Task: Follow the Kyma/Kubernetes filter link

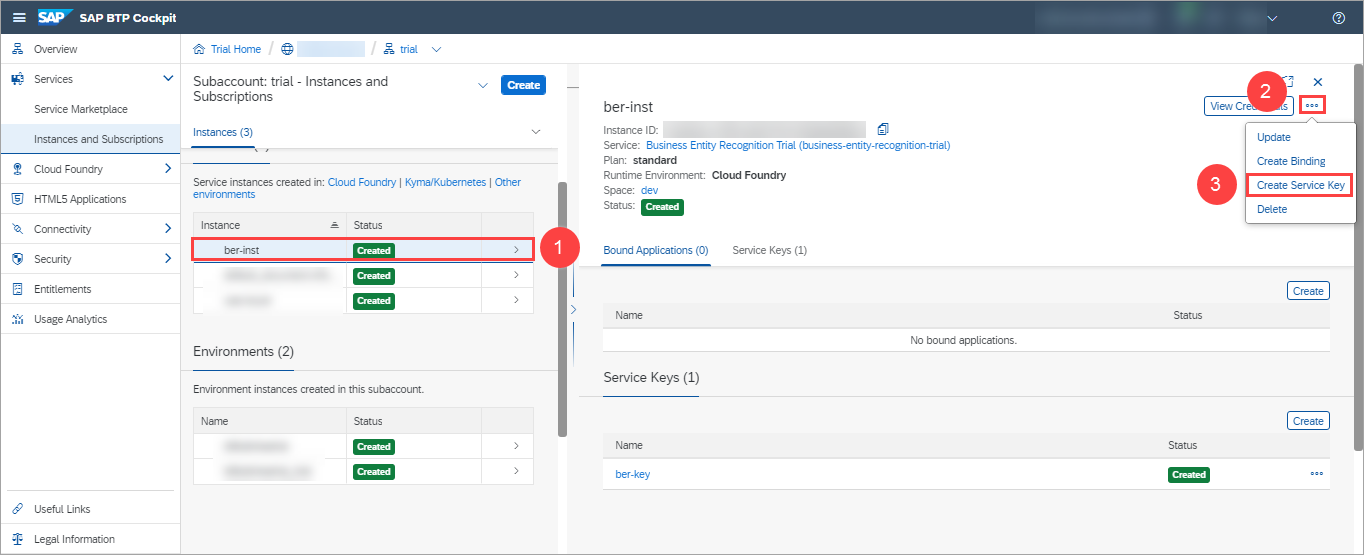Action: click(x=445, y=183)
